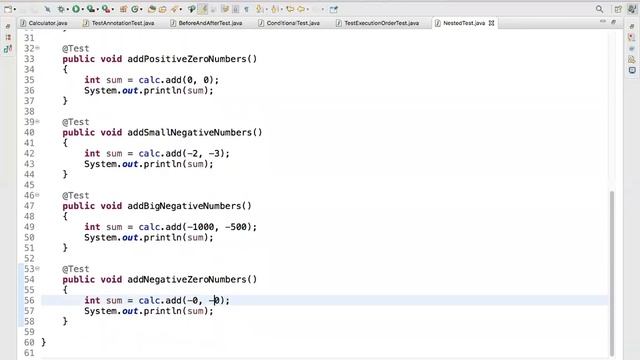
Task: Open third view icon in right trim
Action: pos(632,49)
